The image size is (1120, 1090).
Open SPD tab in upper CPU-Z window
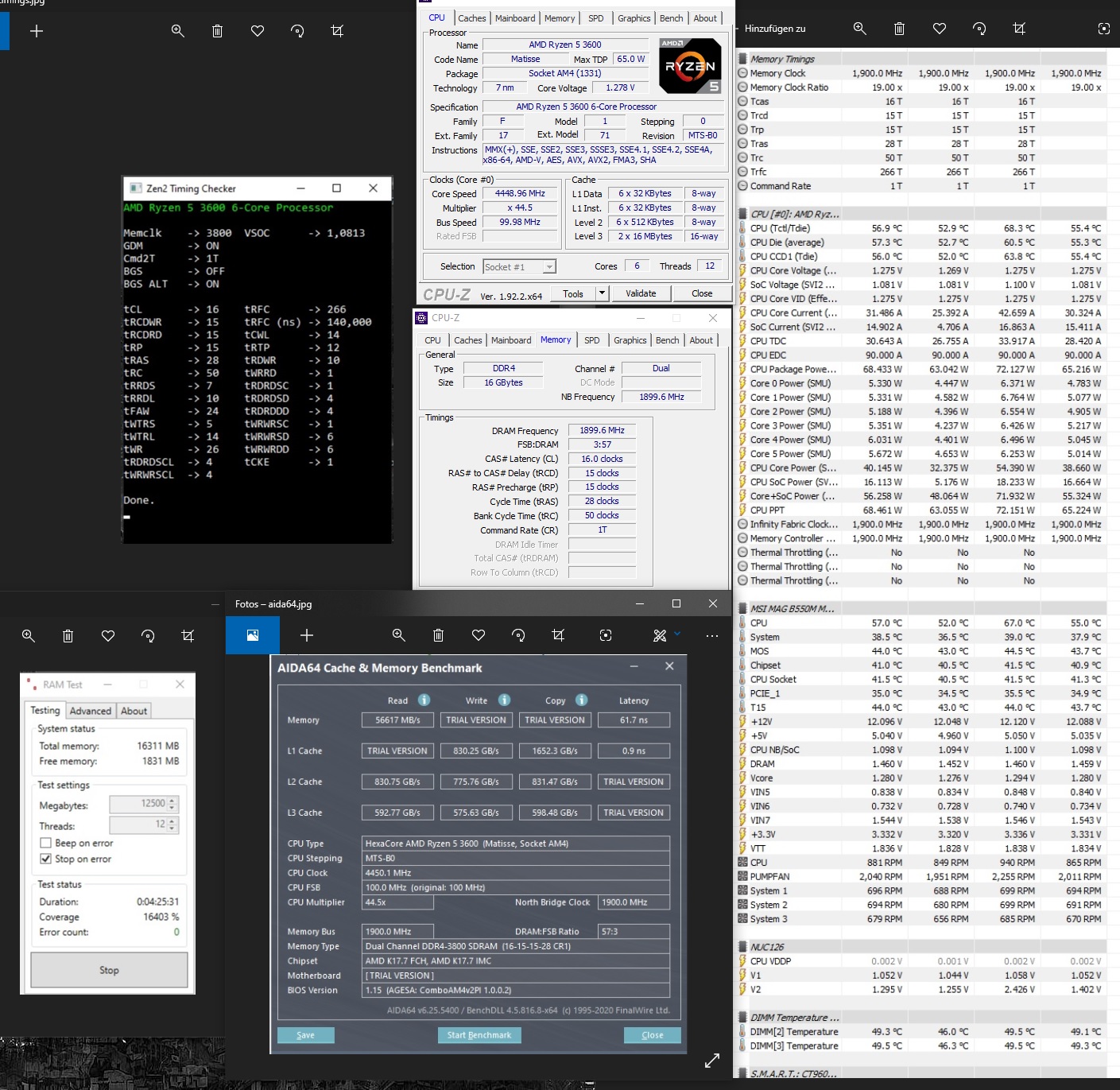[596, 18]
